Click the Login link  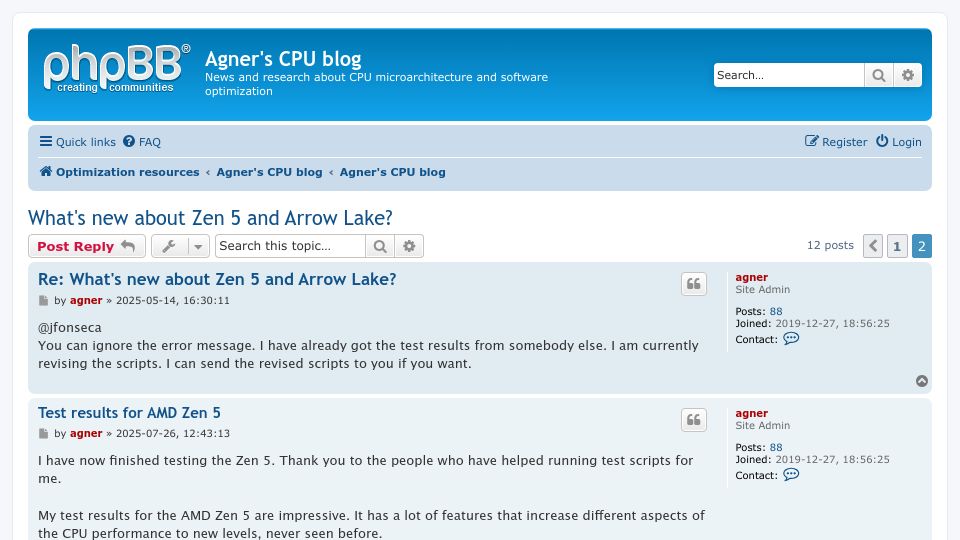pyautogui.click(x=899, y=142)
